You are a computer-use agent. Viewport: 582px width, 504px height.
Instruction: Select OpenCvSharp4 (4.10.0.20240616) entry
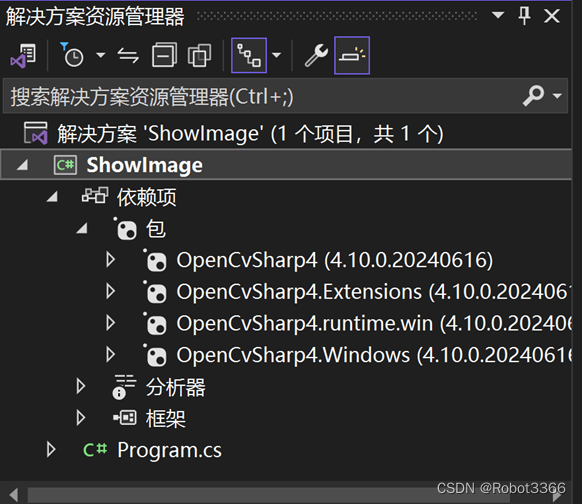(x=335, y=260)
